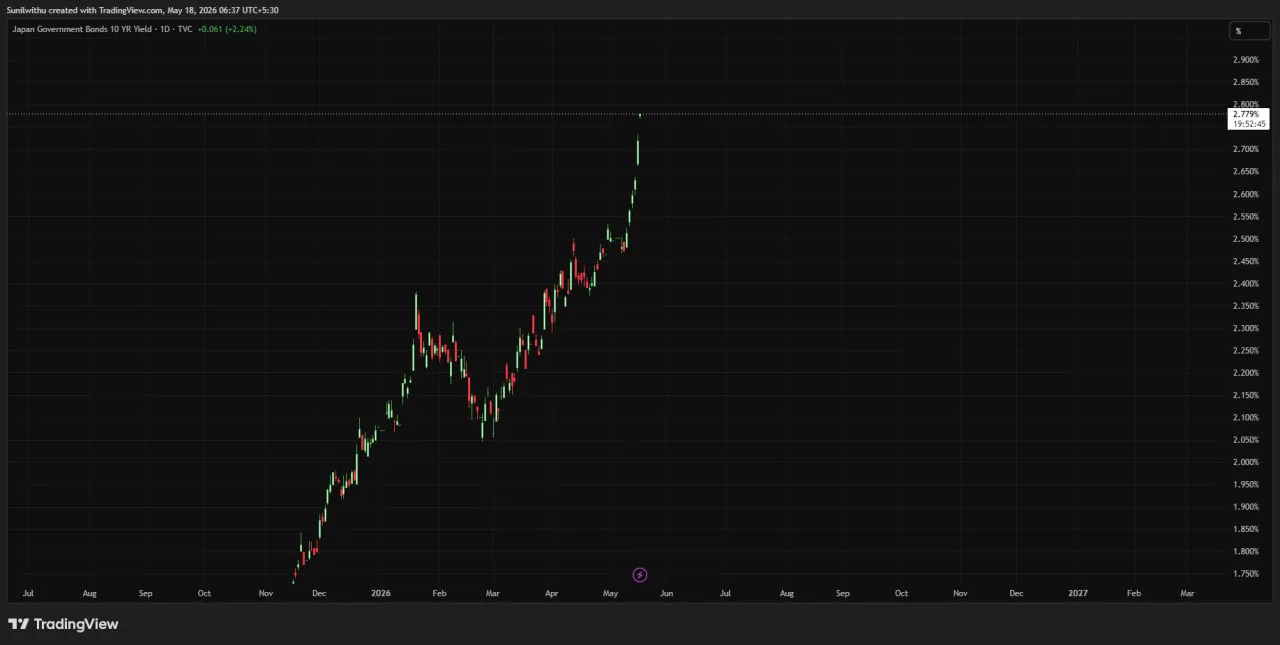The width and height of the screenshot is (1280, 645).
Task: Click the 2.000% price axis label
Action: [x=1245, y=462]
